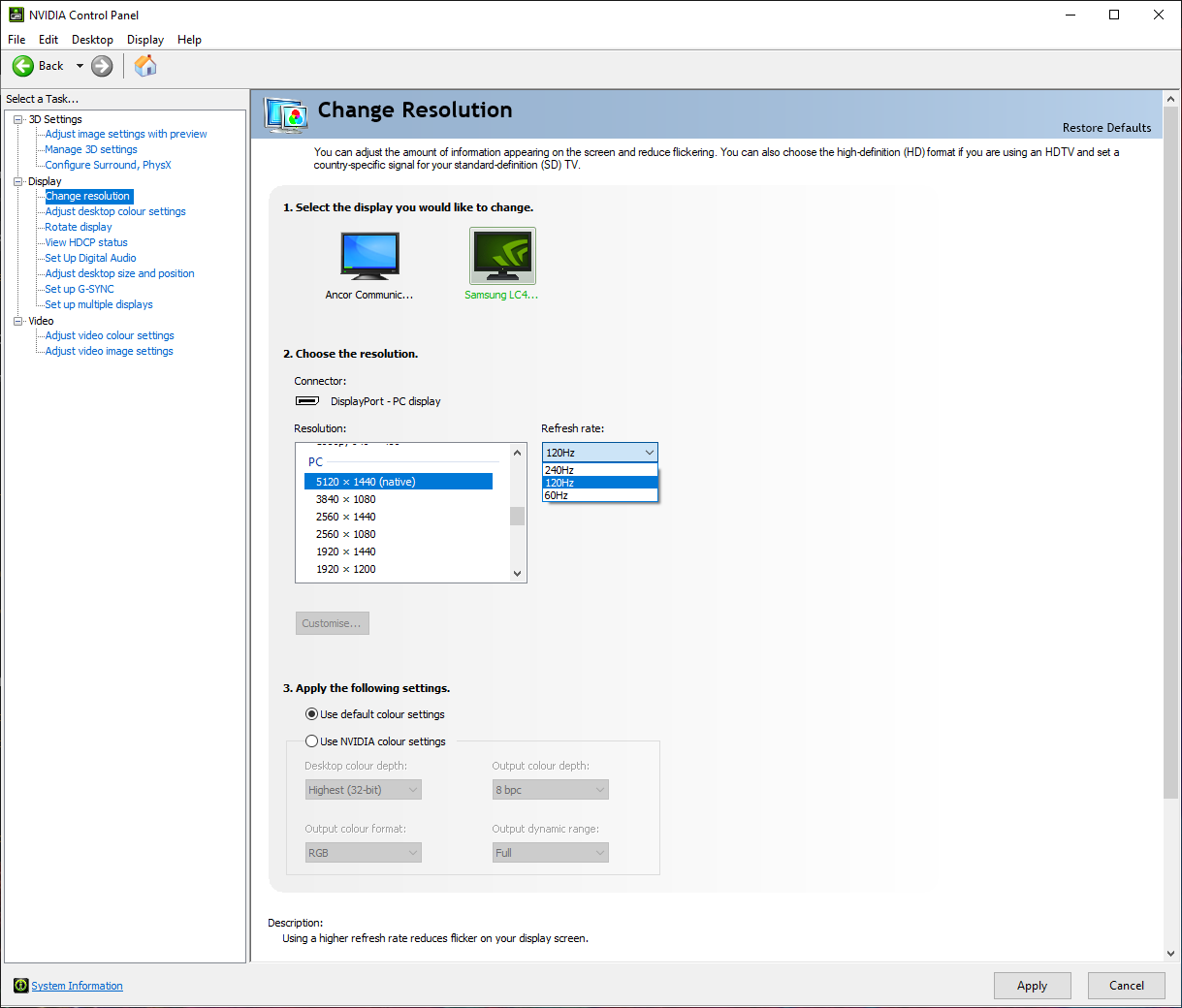Open Output colour format dropdown
Screen dimensions: 1182x1008
(x=364, y=853)
